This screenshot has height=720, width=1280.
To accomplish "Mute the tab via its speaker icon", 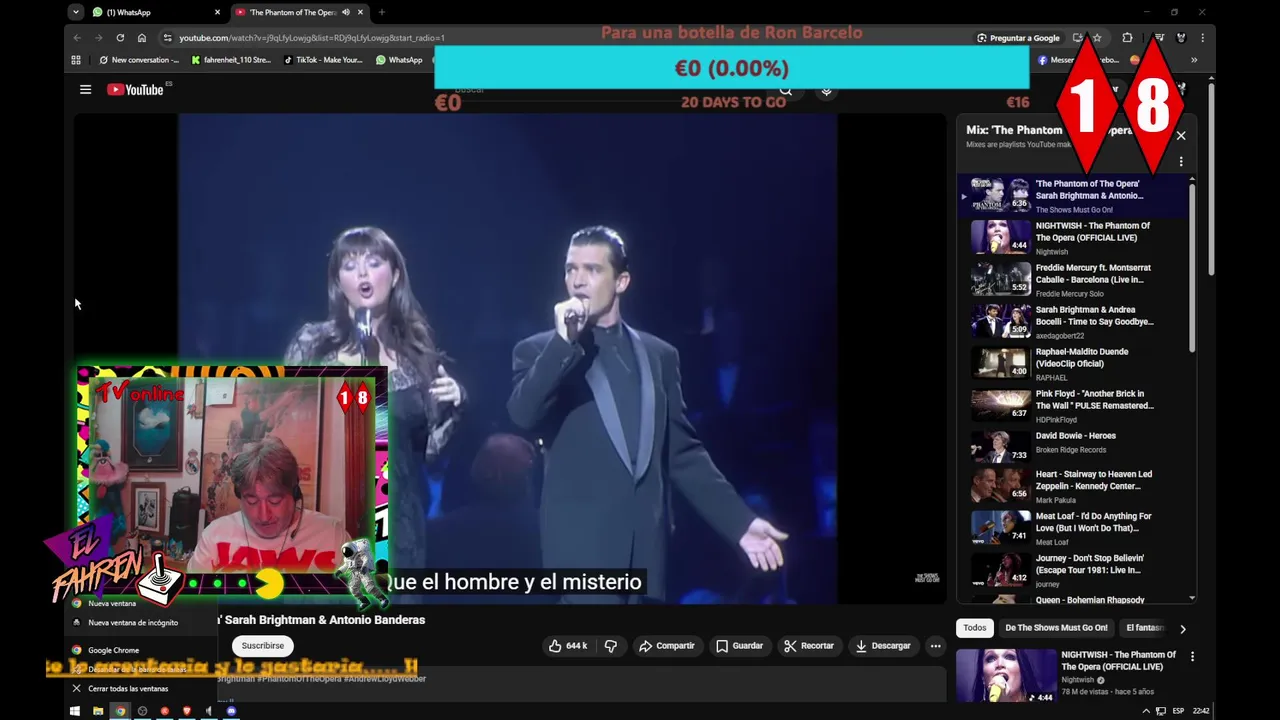I will click(346, 12).
